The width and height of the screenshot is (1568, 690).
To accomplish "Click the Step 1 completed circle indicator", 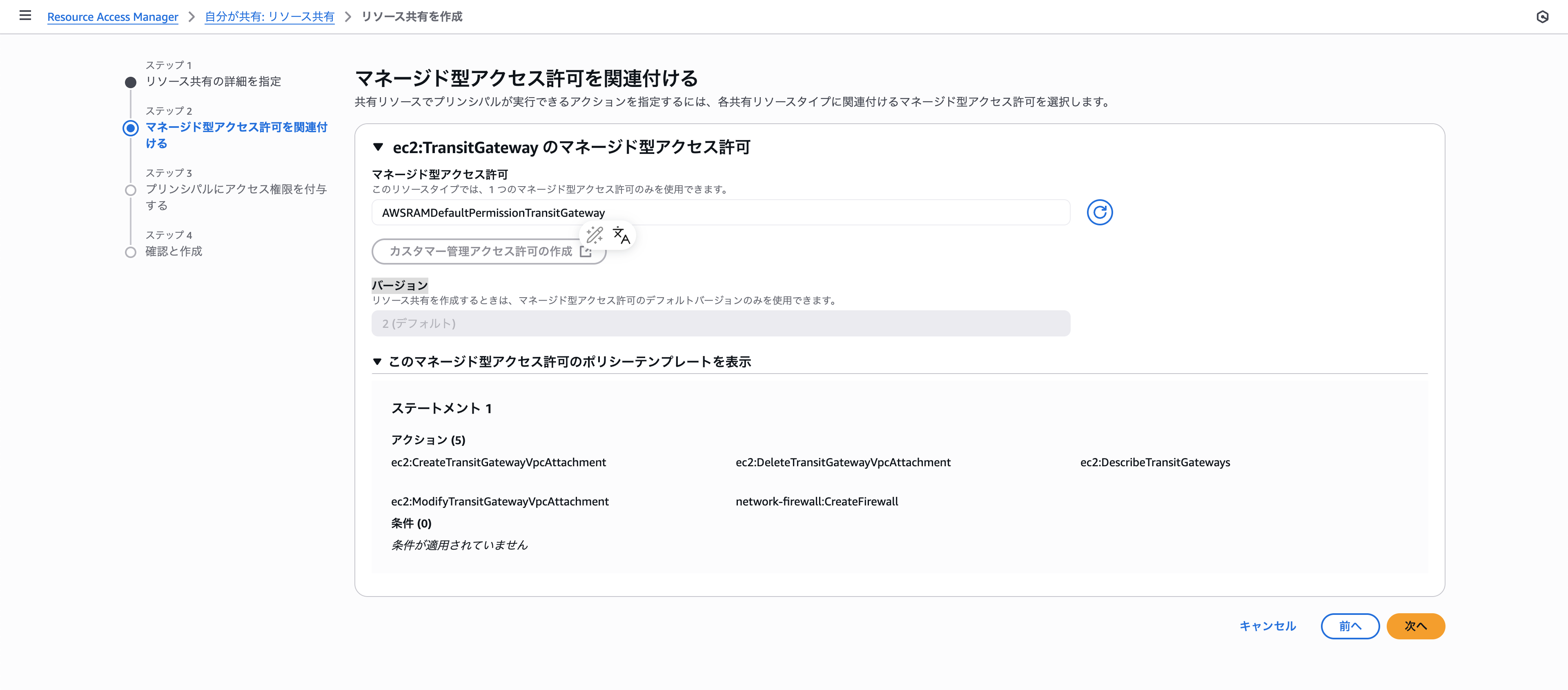I will click(130, 82).
